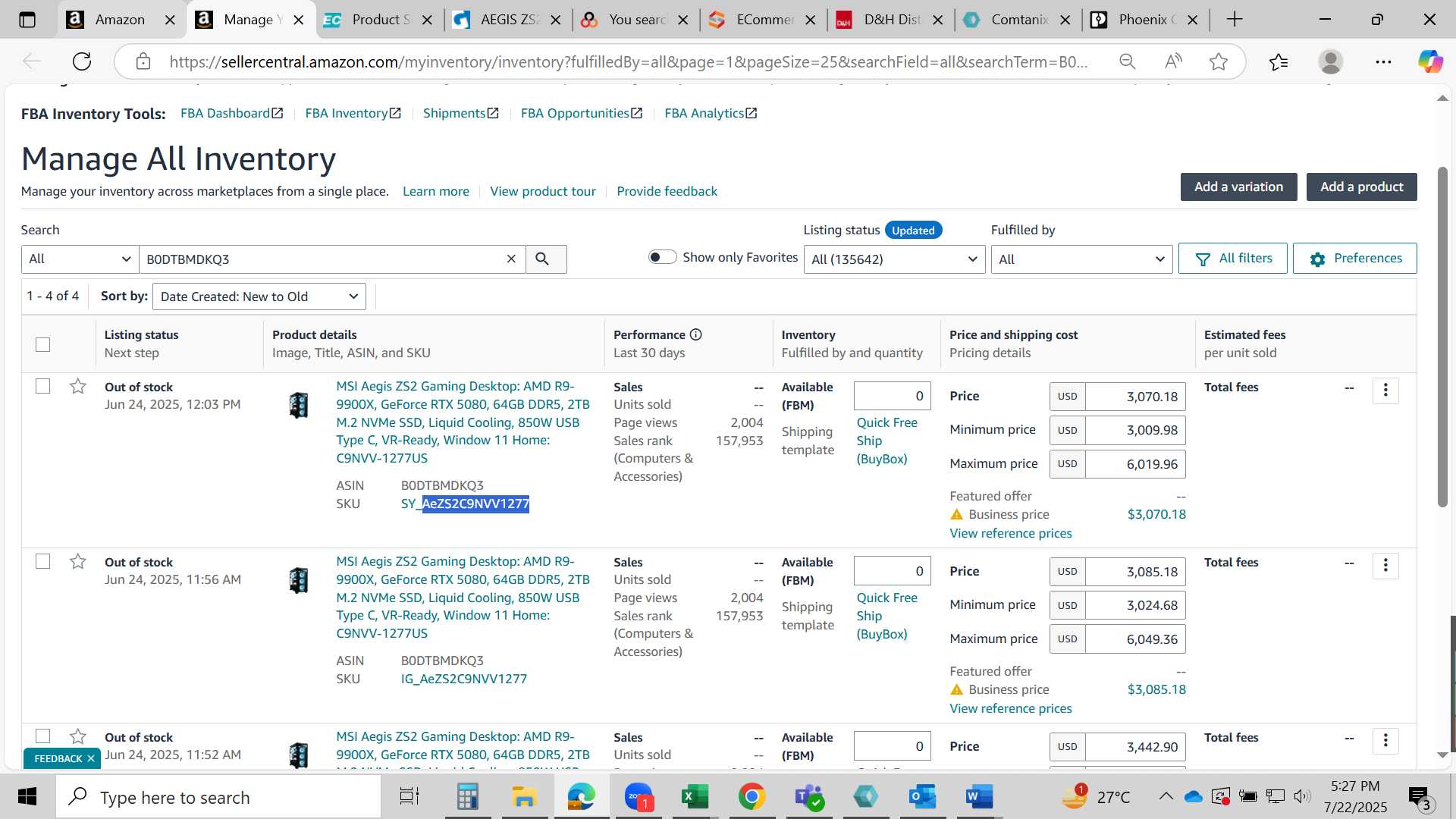The width and height of the screenshot is (1456, 819).
Task: Open the Edge Copilot icon
Action: [1430, 61]
